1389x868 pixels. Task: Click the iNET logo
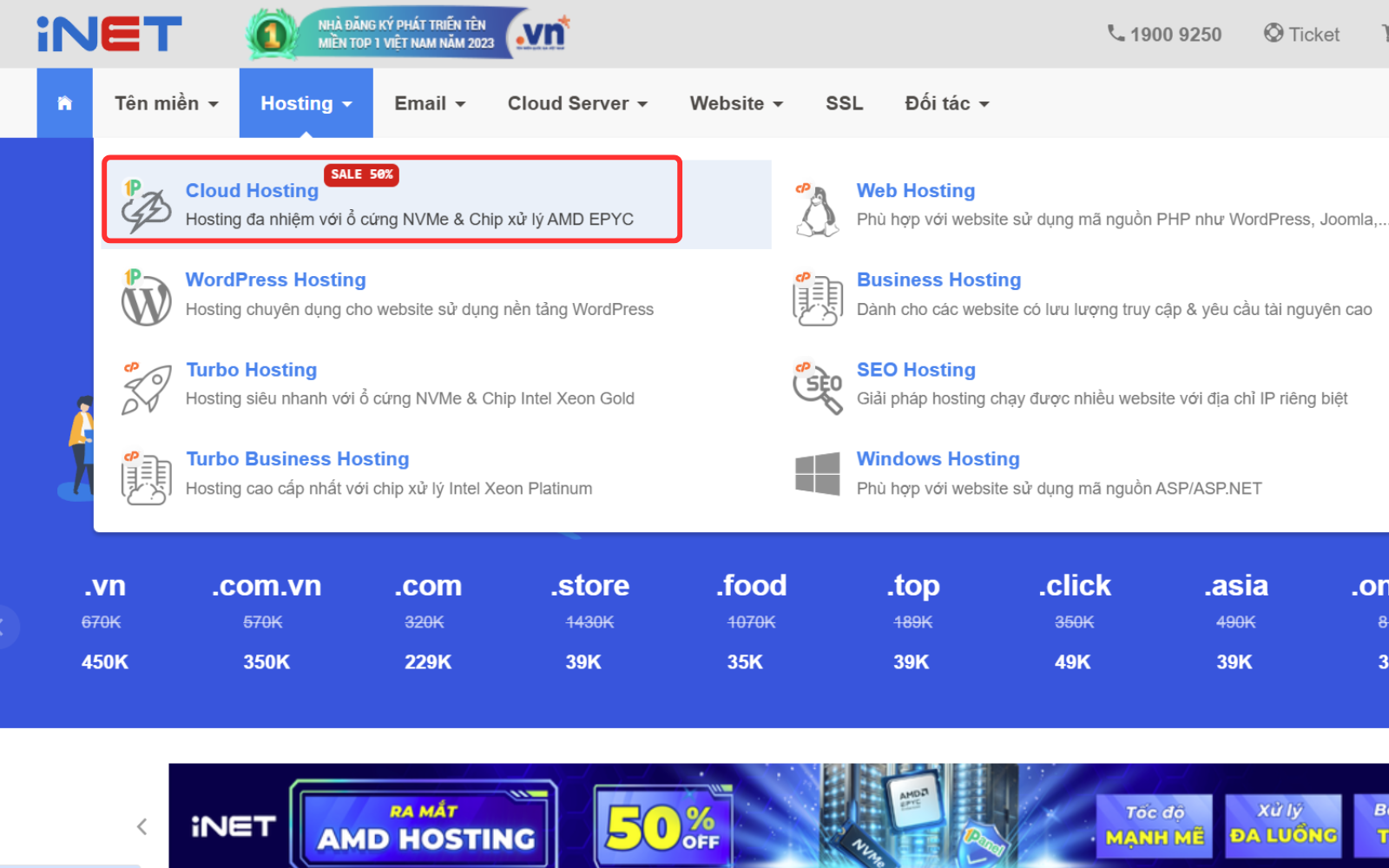click(x=109, y=34)
